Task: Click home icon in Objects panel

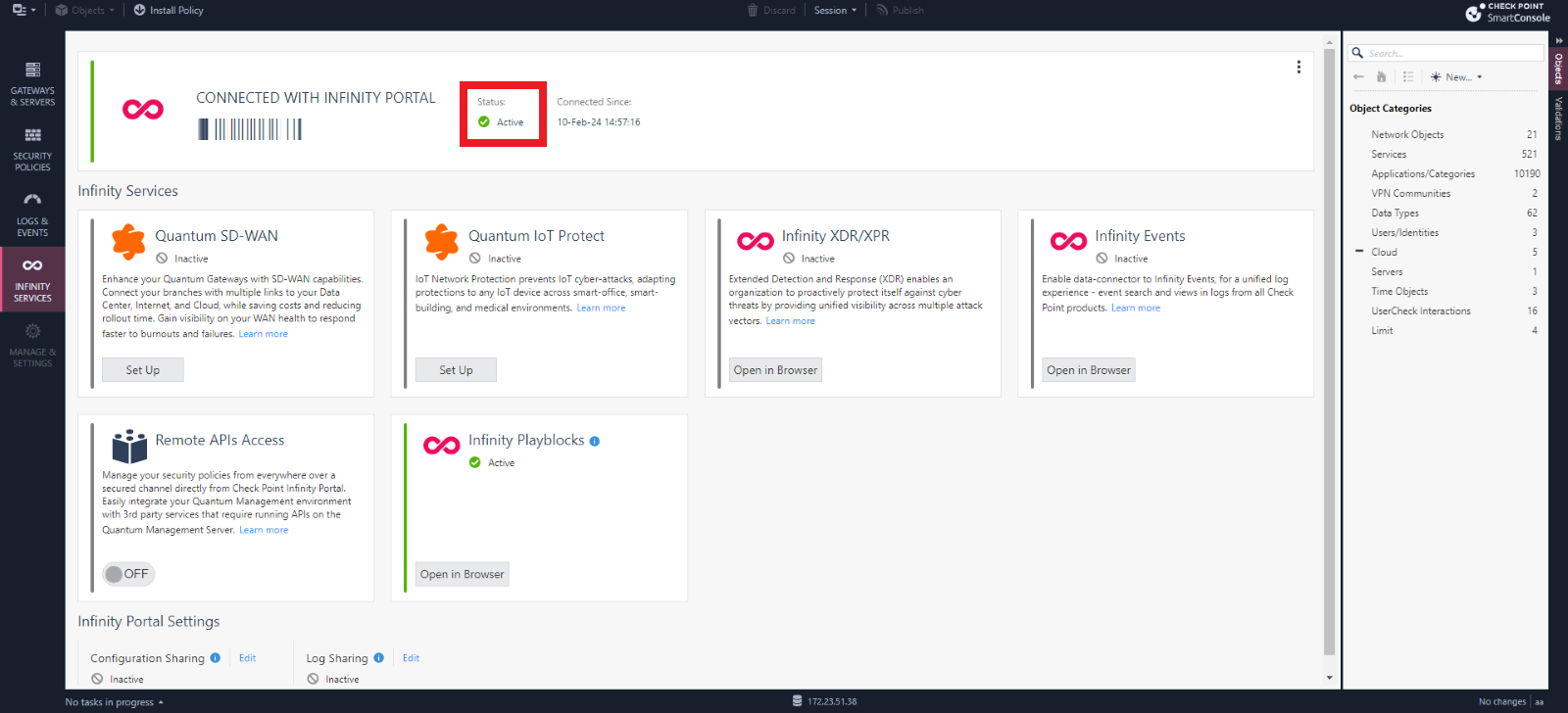Action: pyautogui.click(x=1382, y=76)
